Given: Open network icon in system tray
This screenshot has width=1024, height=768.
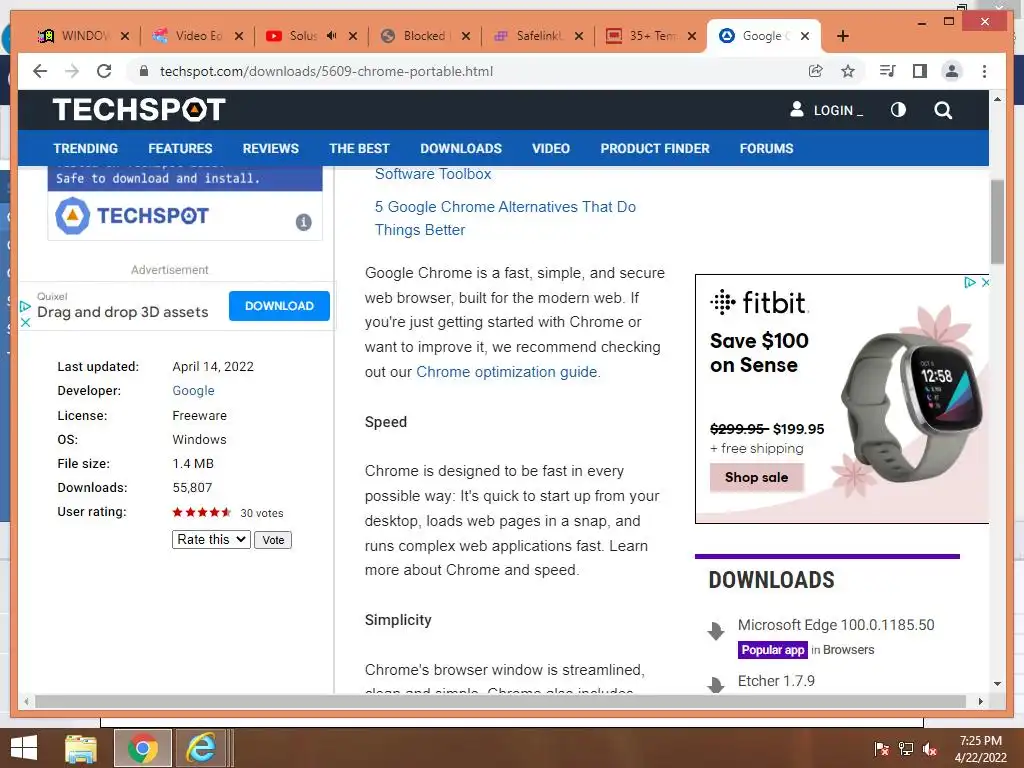Looking at the screenshot, I should (906, 749).
